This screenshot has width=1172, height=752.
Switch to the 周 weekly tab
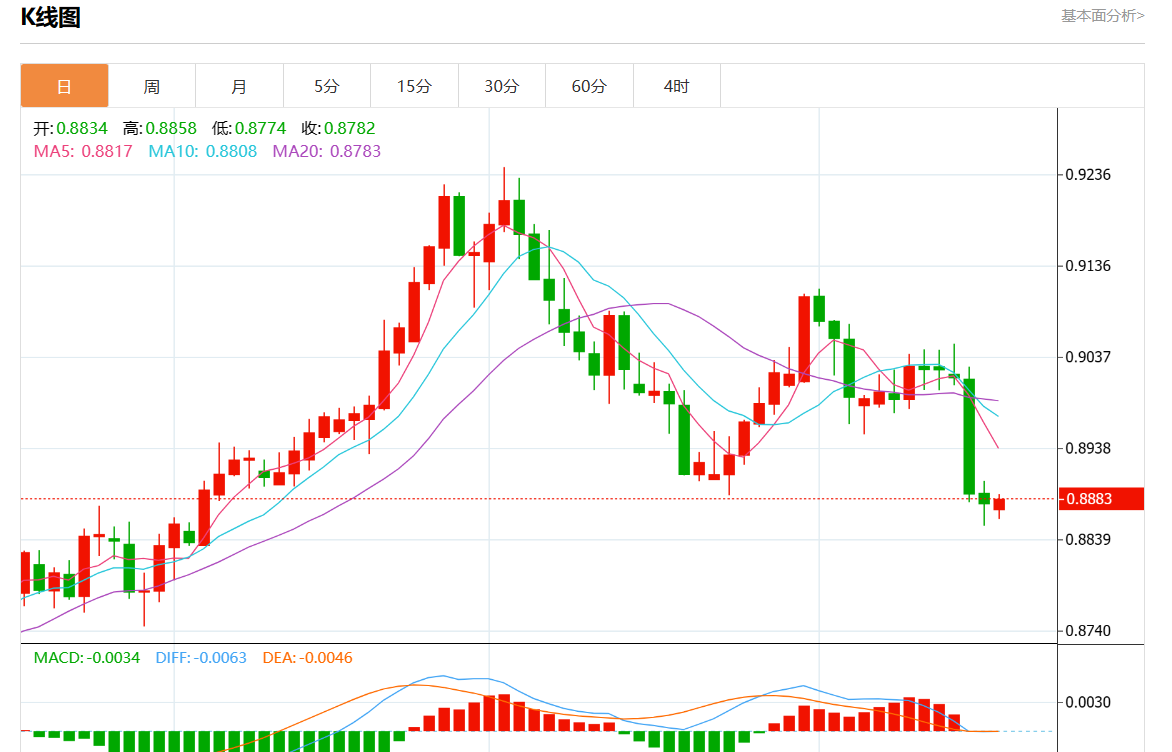[152, 86]
